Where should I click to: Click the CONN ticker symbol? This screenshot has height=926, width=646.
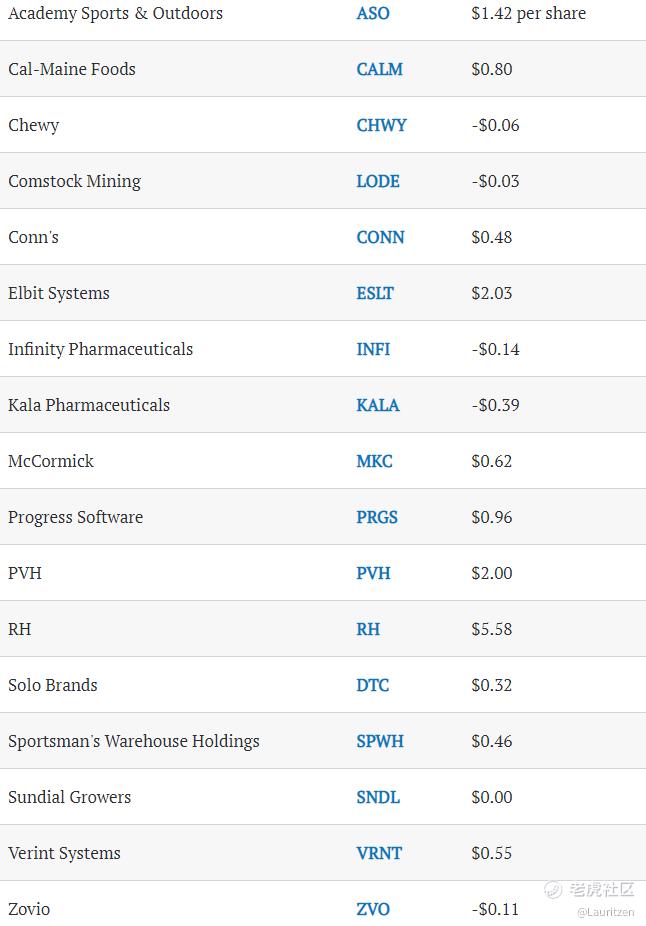pos(380,237)
